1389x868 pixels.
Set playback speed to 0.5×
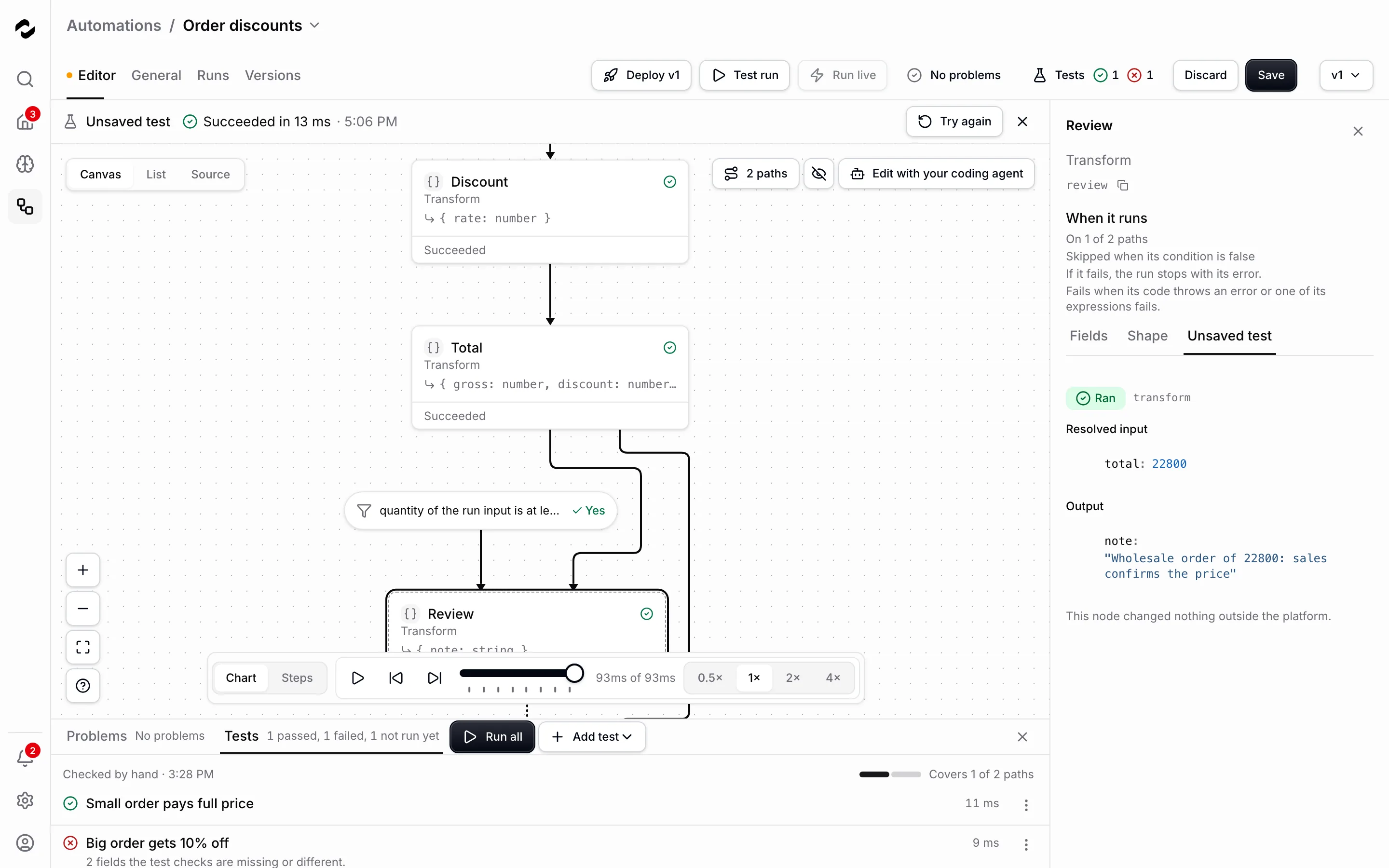[x=710, y=678]
